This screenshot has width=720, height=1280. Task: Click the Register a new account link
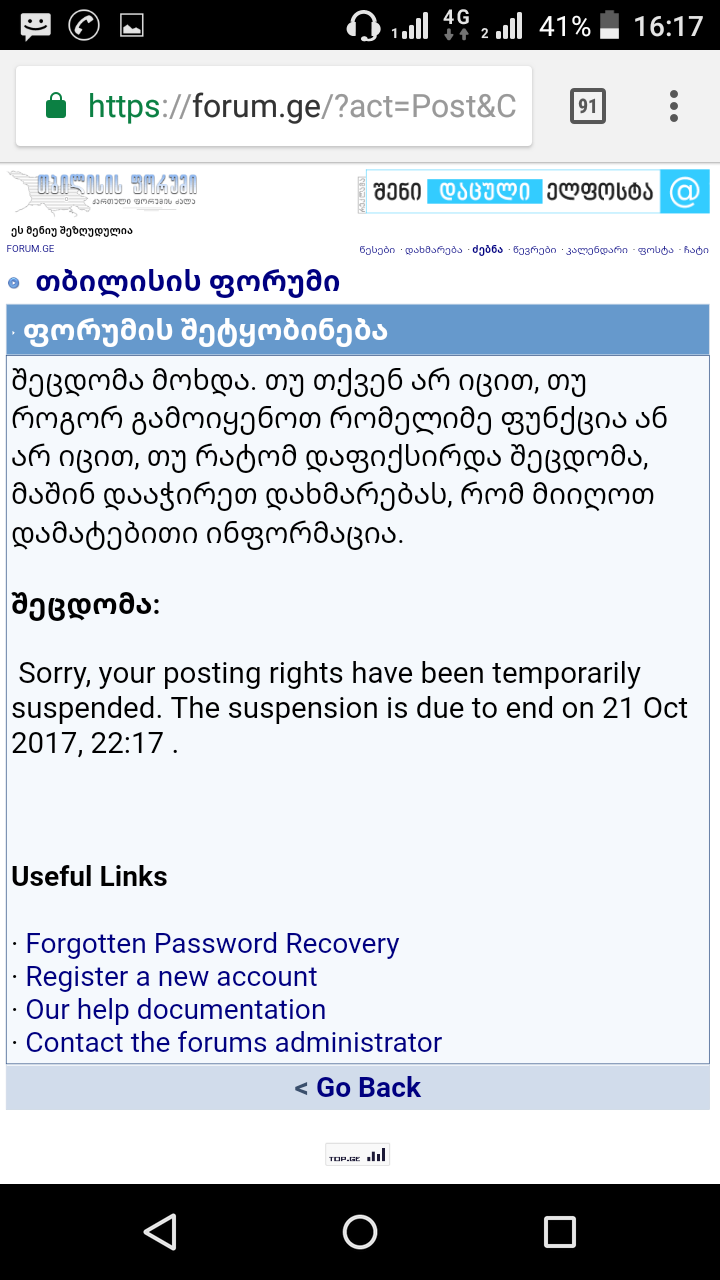171,977
